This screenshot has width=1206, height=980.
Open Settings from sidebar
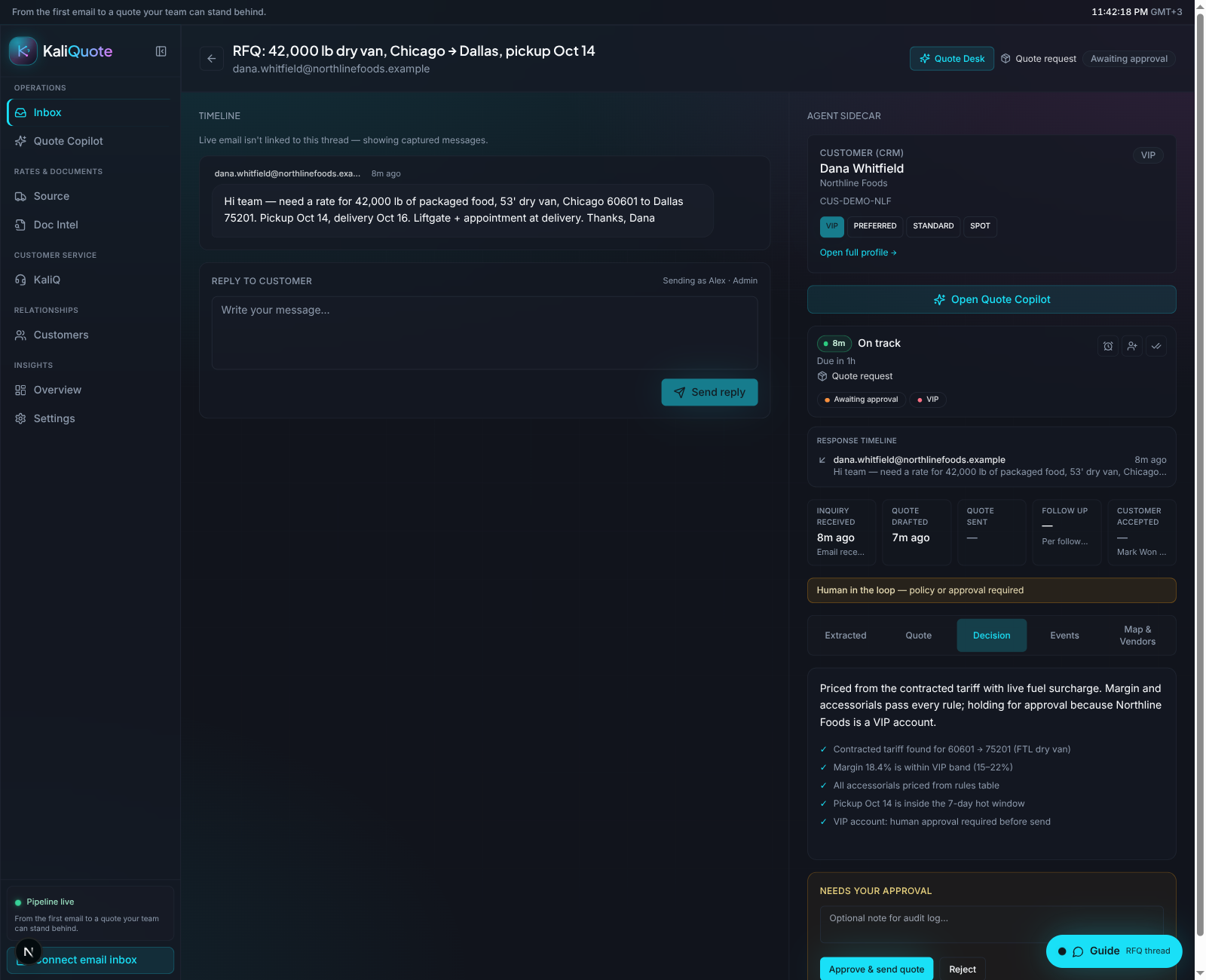point(90,418)
